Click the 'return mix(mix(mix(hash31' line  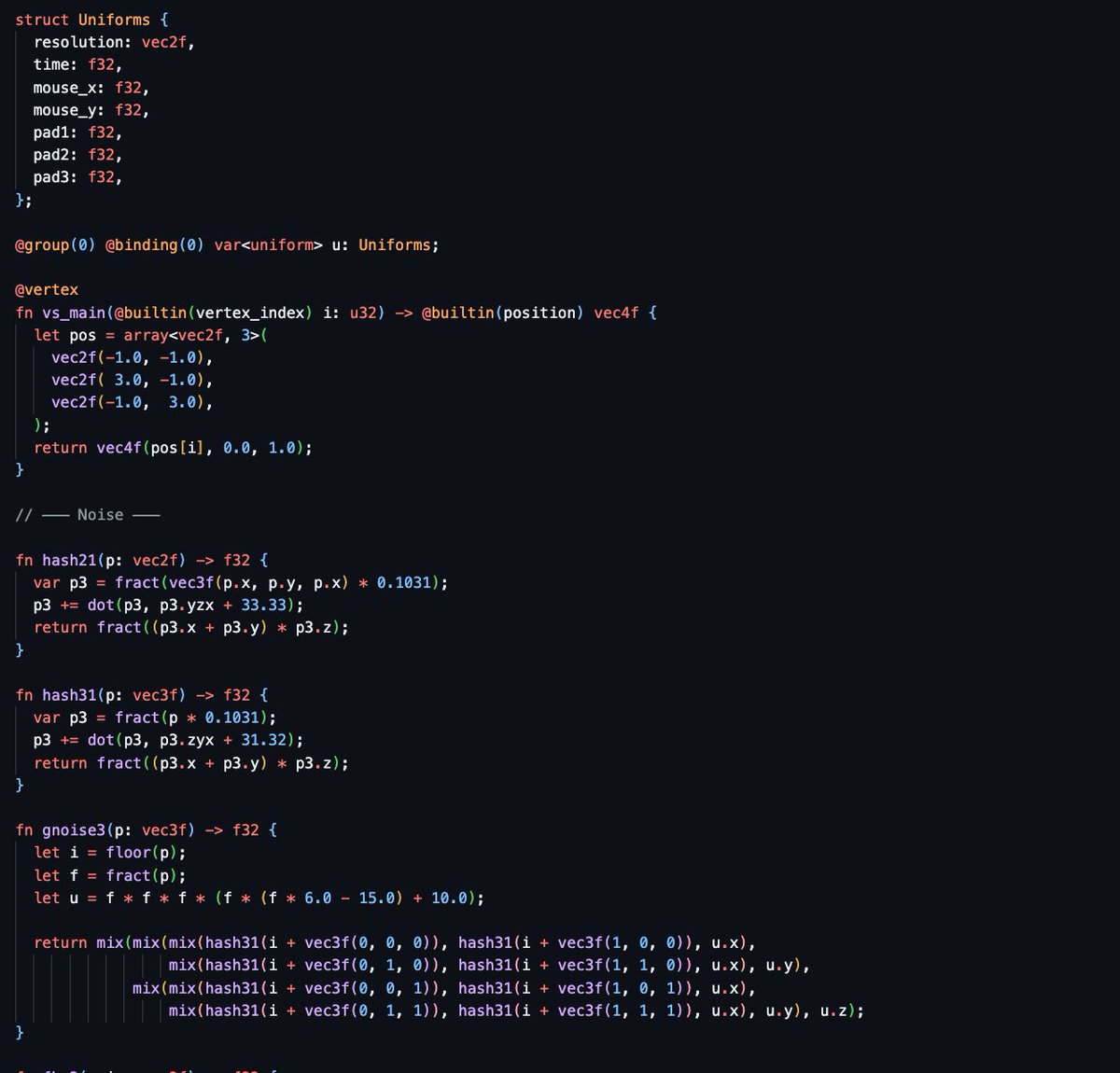pos(395,942)
